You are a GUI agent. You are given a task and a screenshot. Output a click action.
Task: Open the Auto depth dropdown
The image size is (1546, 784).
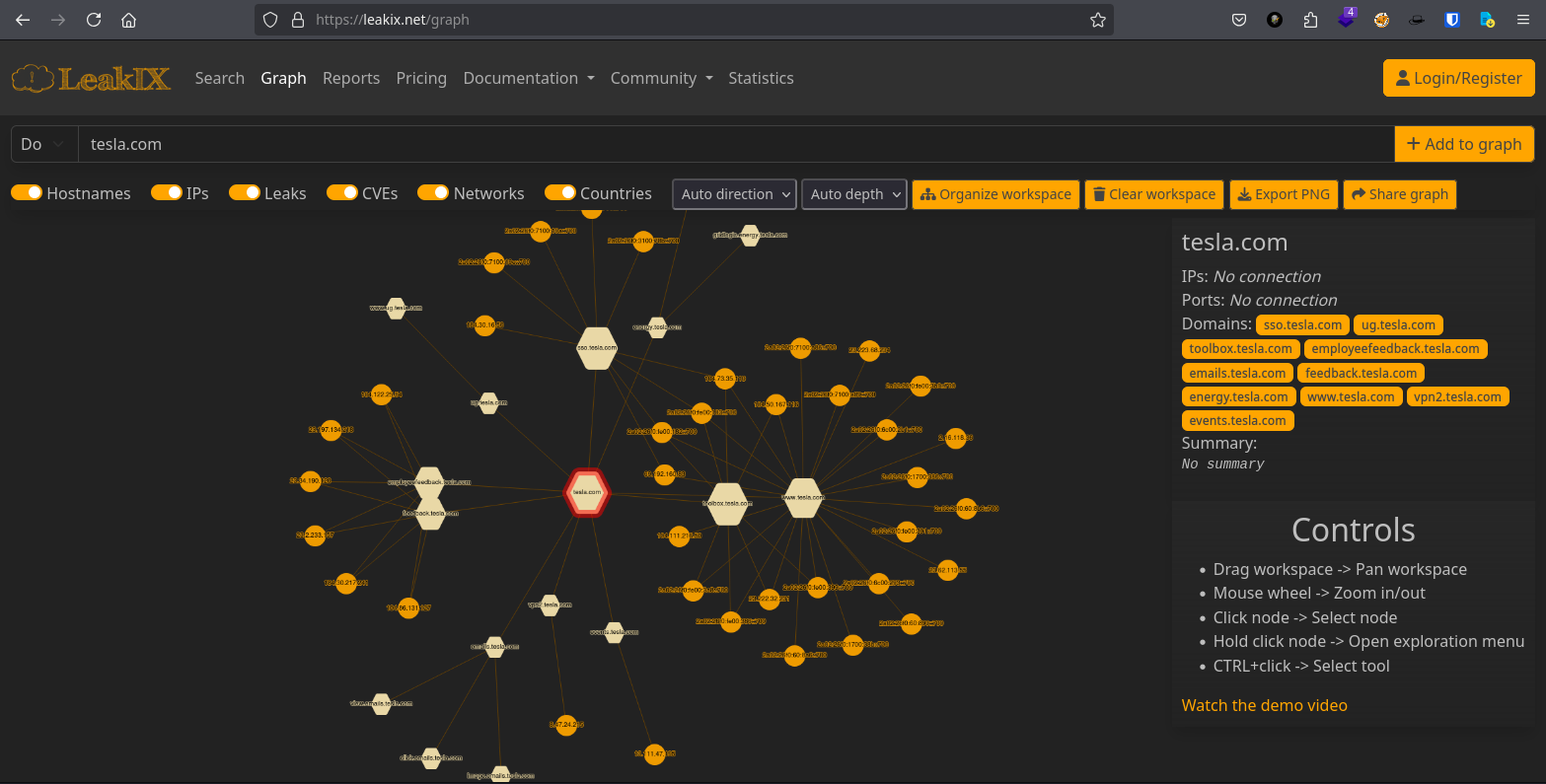pos(854,194)
